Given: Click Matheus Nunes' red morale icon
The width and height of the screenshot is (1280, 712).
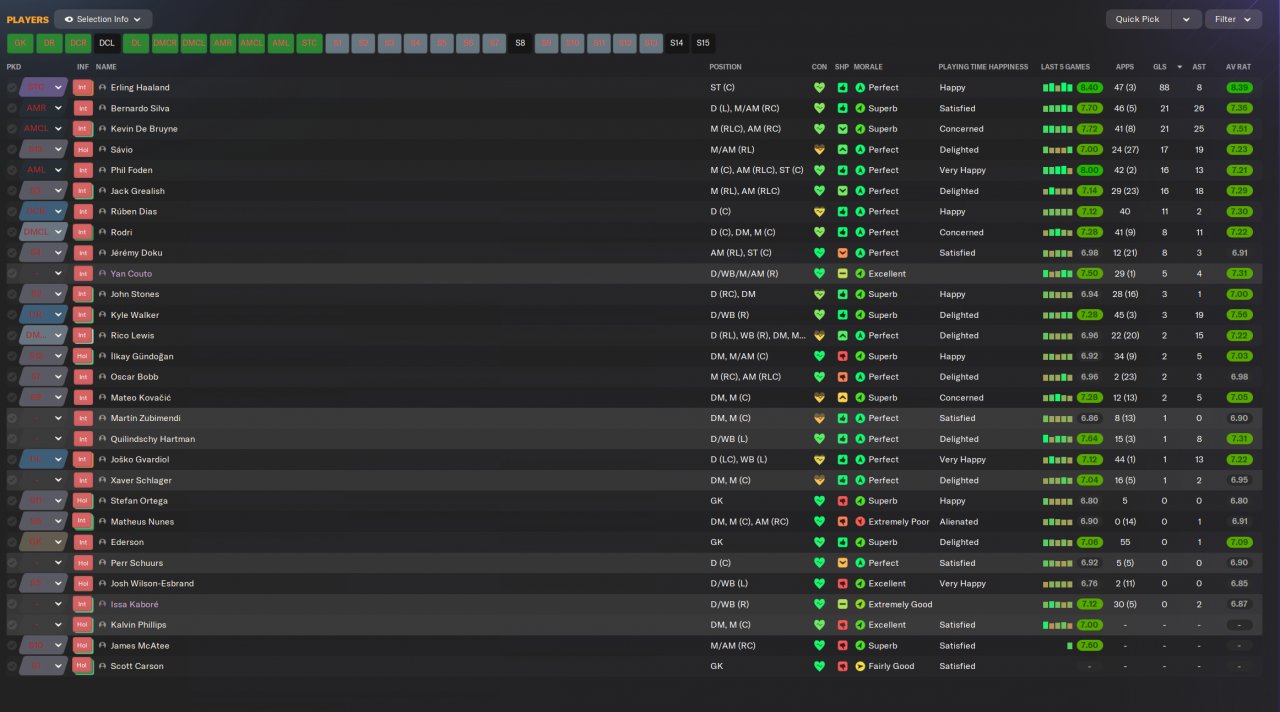Looking at the screenshot, I should pos(860,522).
